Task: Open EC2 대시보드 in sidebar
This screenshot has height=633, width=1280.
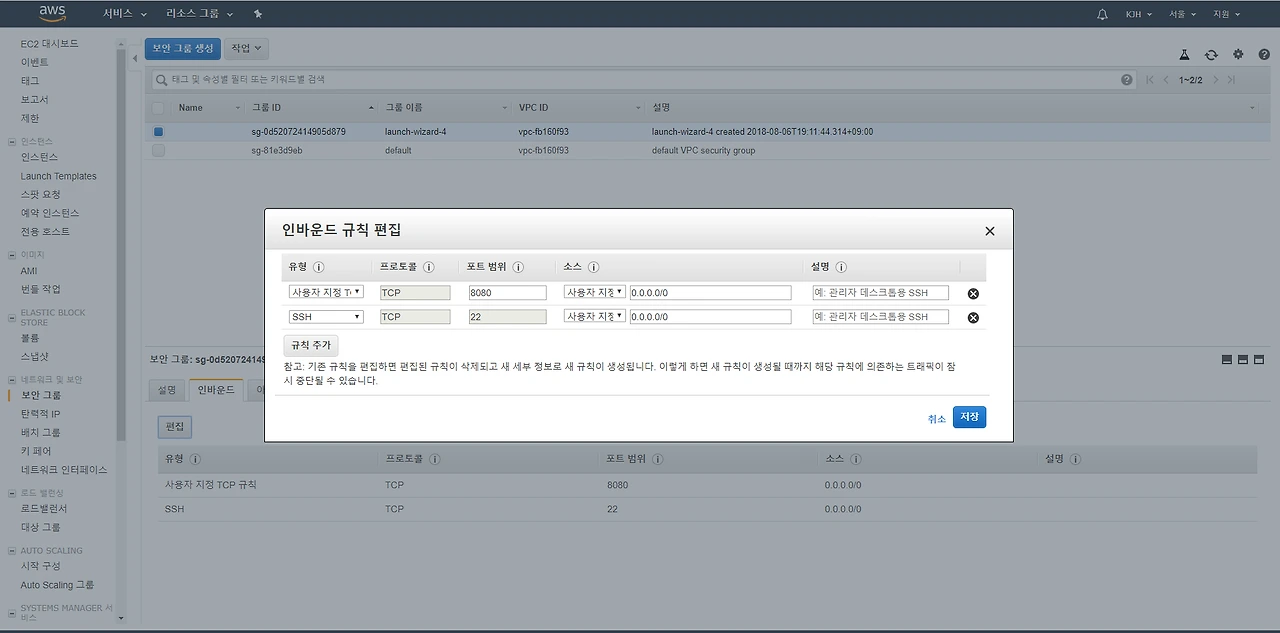Action: pyautogui.click(x=49, y=44)
